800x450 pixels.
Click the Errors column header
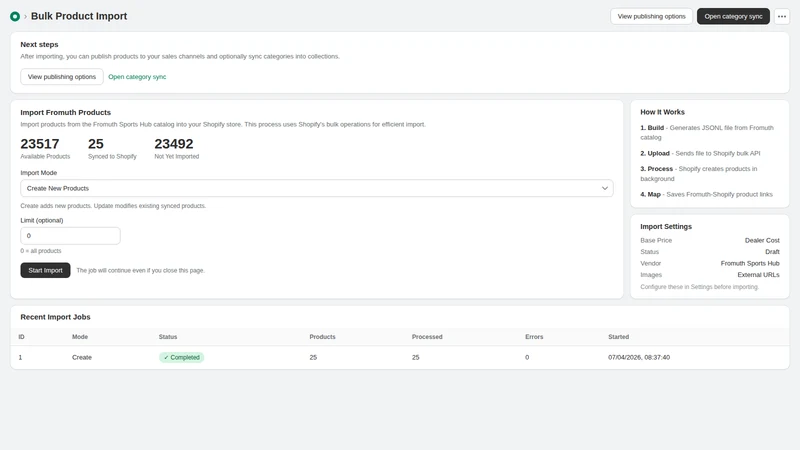tap(534, 337)
